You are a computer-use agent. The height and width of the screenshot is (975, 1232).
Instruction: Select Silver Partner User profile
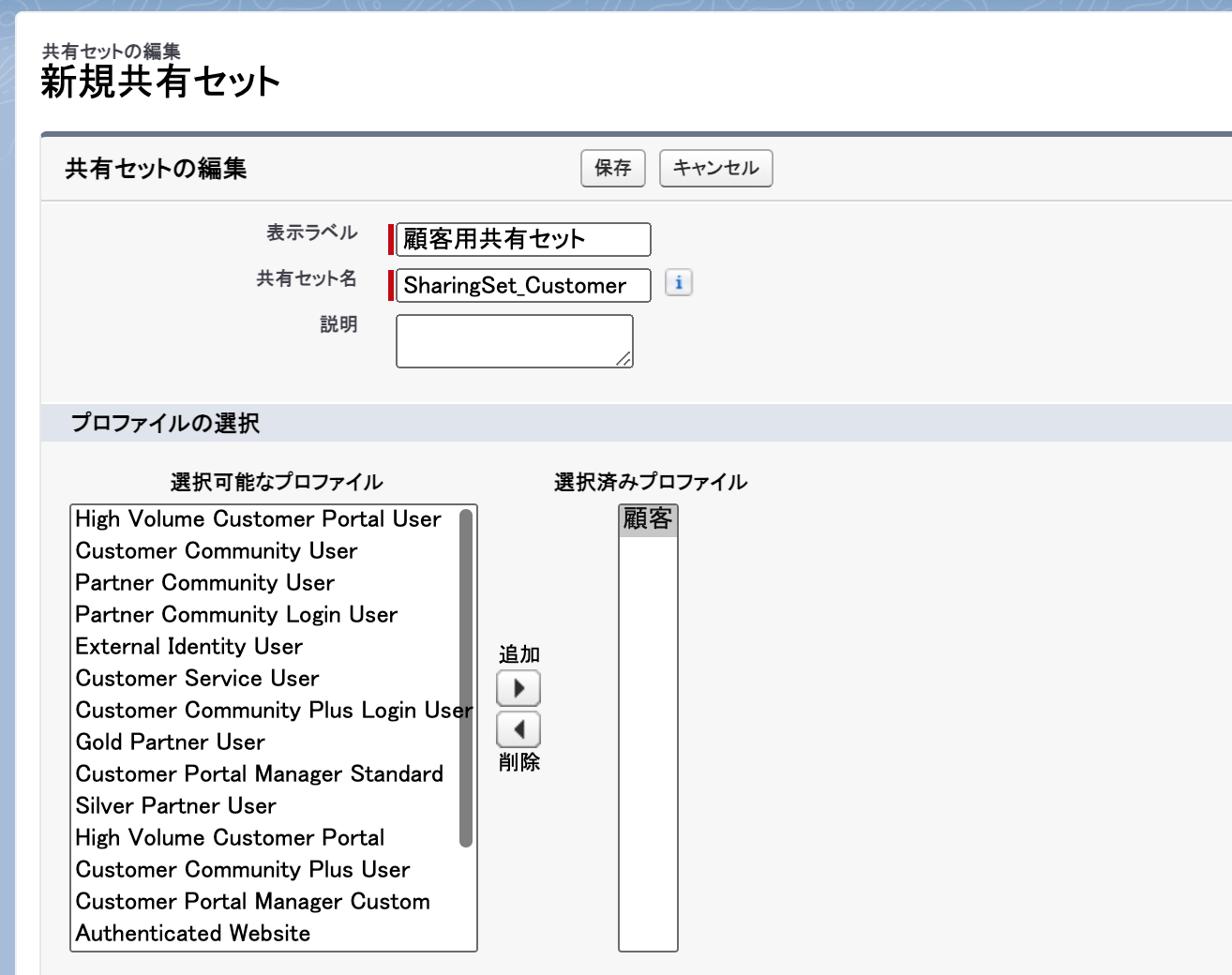pyautogui.click(x=265, y=806)
